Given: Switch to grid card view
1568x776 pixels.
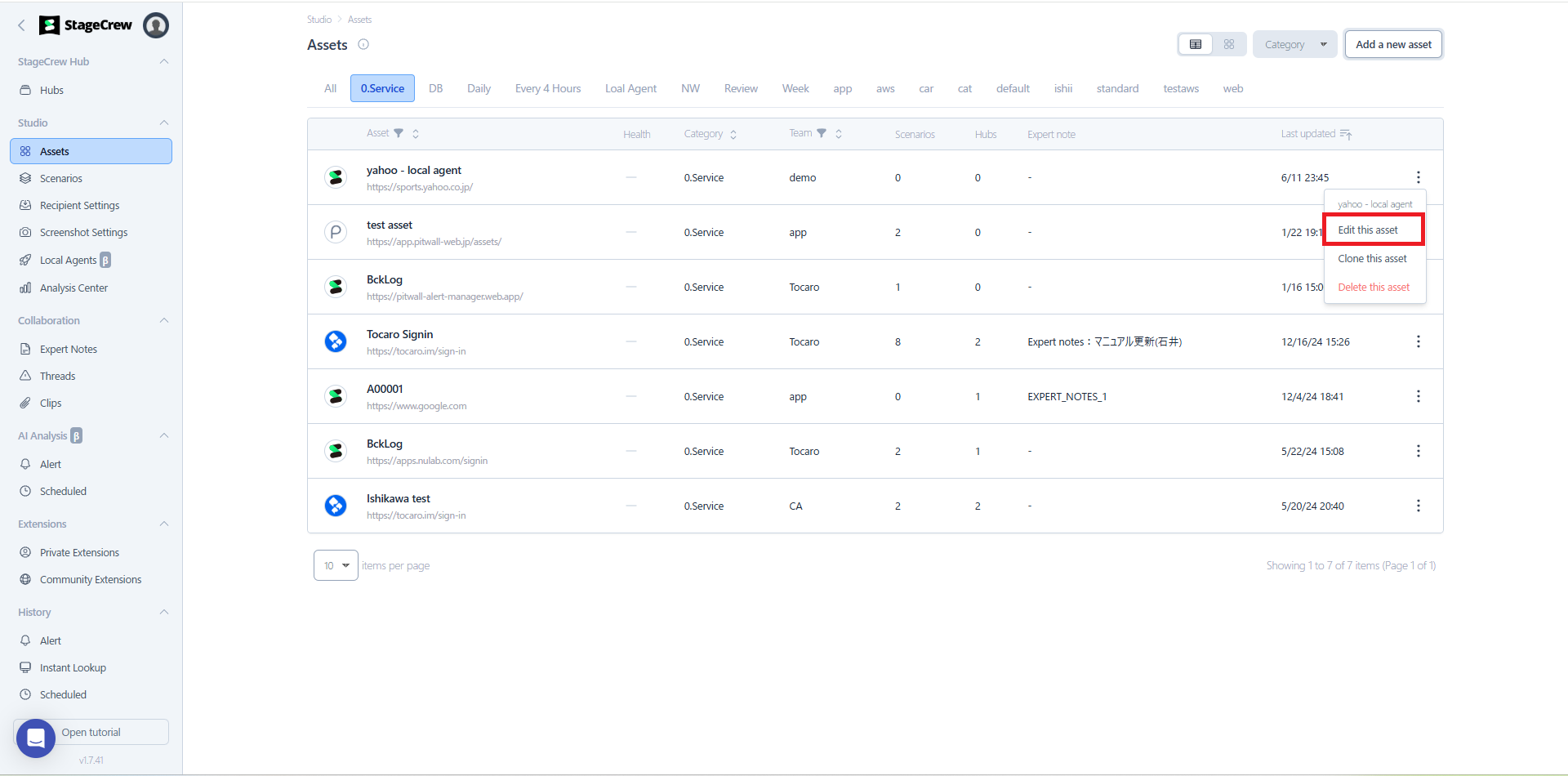Looking at the screenshot, I should click(x=1229, y=45).
